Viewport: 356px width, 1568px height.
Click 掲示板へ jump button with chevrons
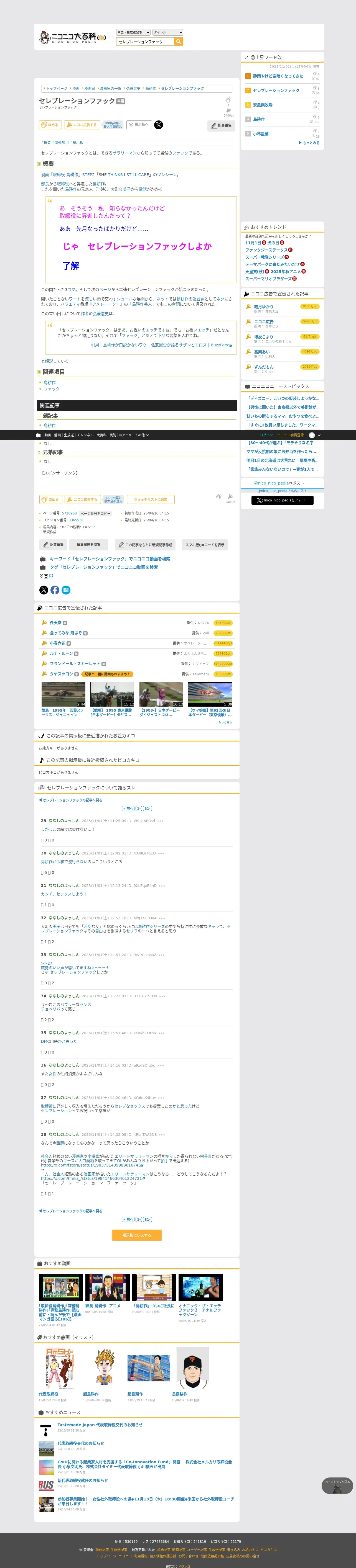pos(139,125)
